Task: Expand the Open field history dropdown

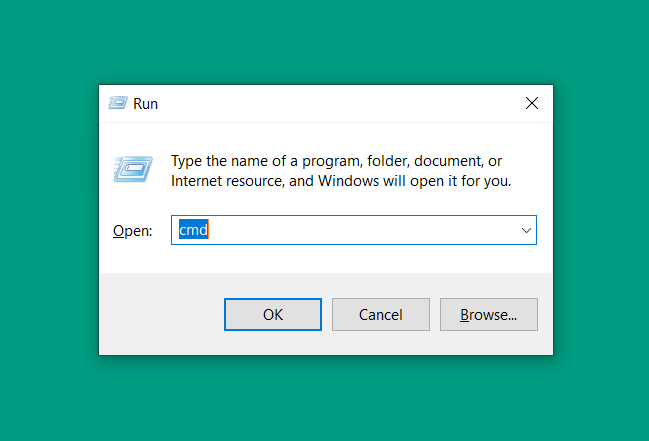Action: click(526, 230)
